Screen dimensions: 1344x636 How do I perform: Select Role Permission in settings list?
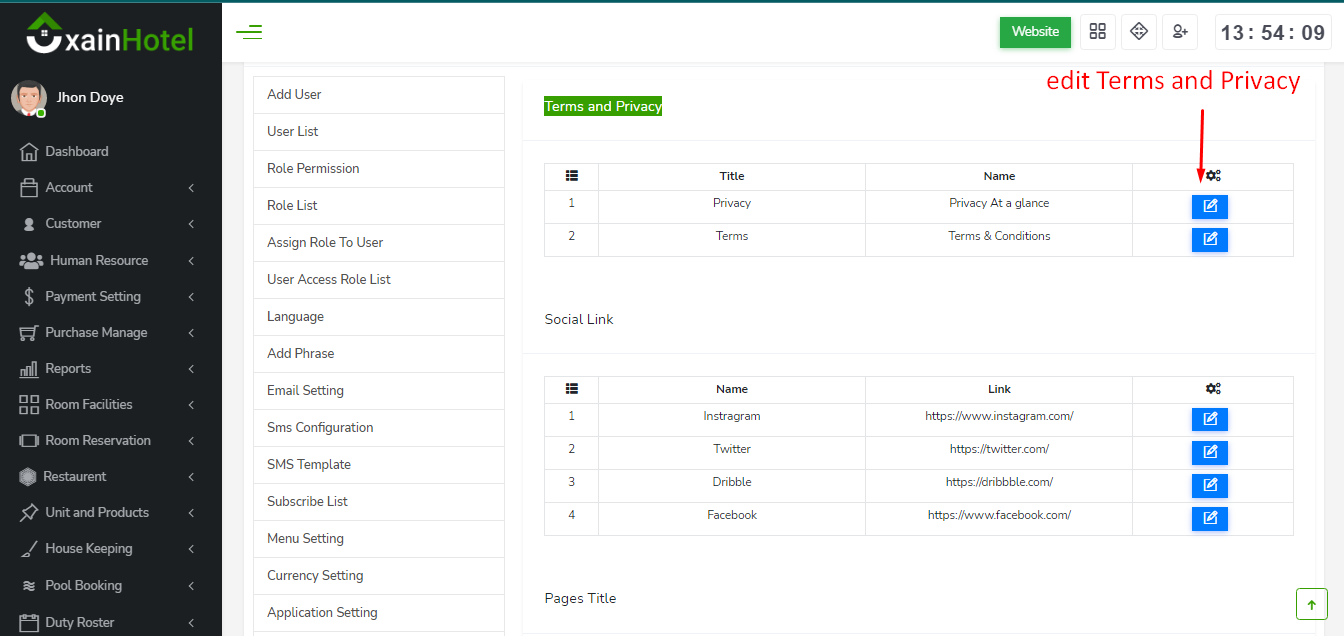click(313, 169)
